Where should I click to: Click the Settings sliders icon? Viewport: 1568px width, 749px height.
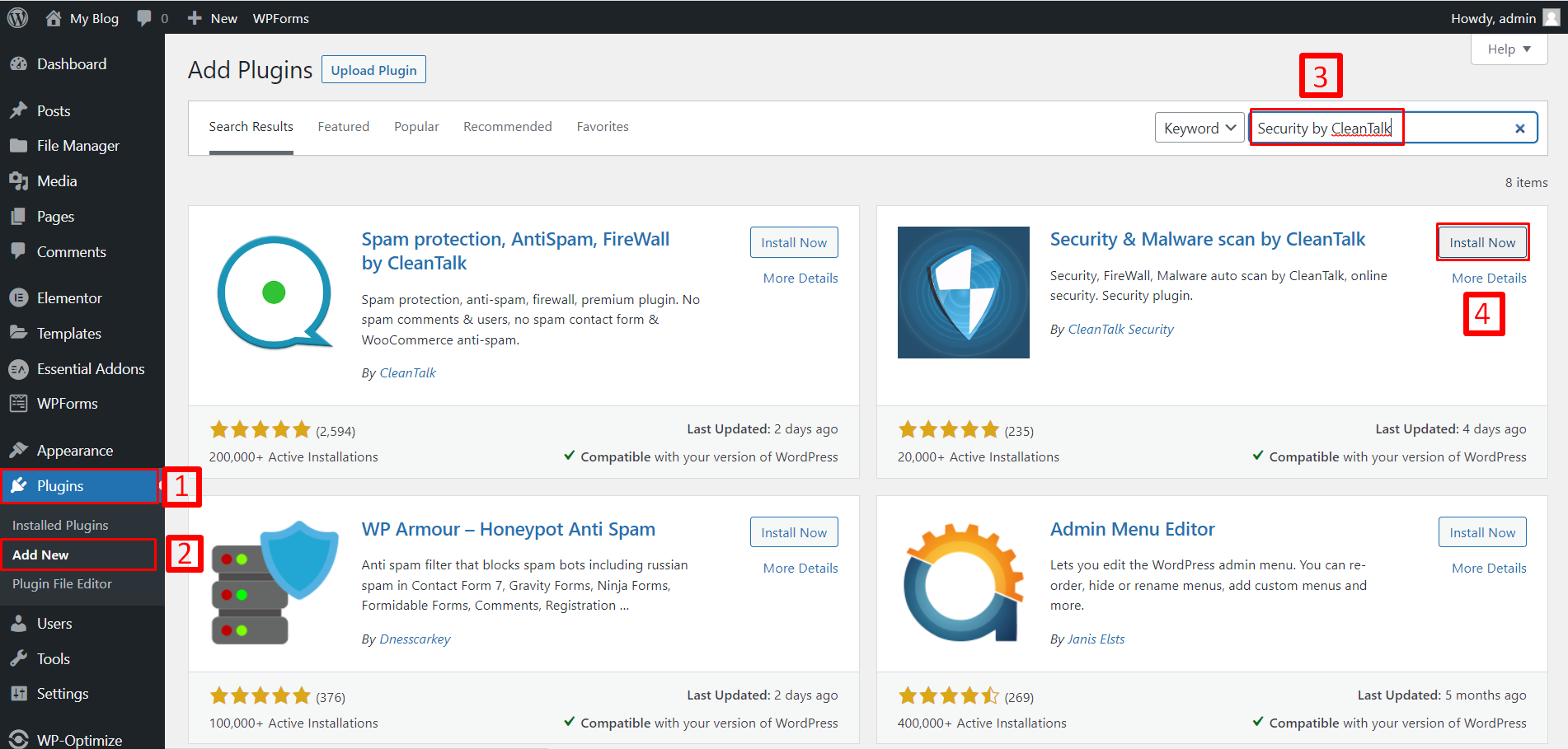18,694
